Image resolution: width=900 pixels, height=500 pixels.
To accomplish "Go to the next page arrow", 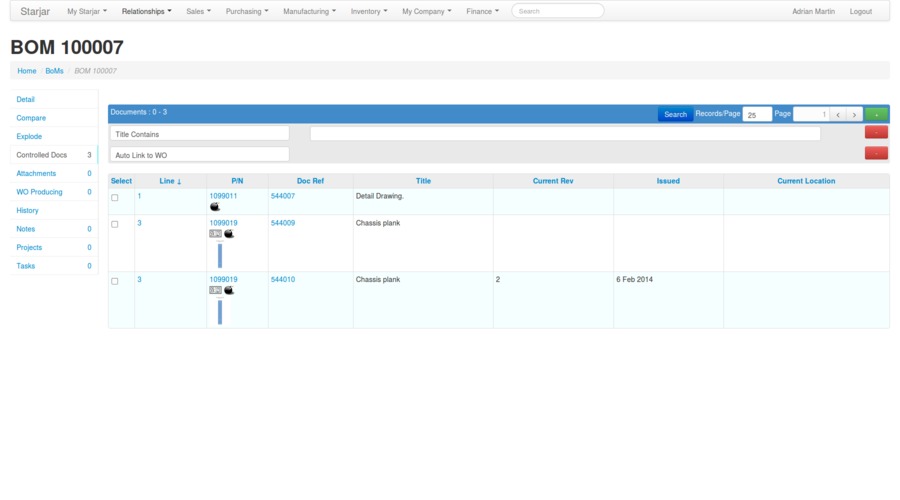I will tap(854, 114).
